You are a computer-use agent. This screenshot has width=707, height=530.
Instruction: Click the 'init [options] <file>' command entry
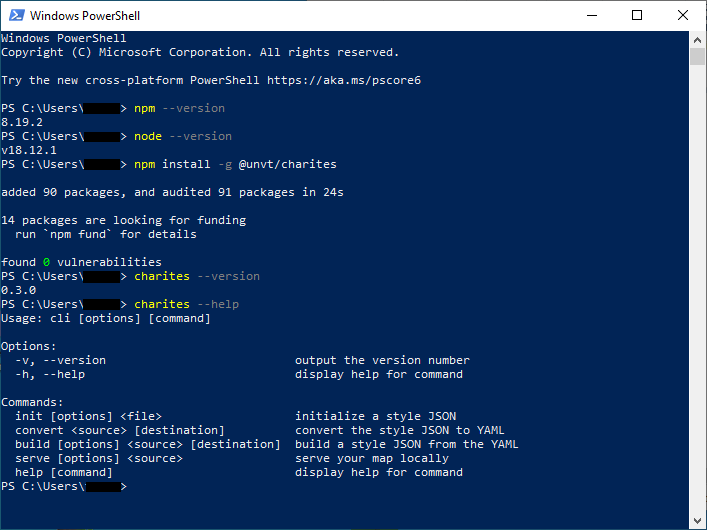88,416
